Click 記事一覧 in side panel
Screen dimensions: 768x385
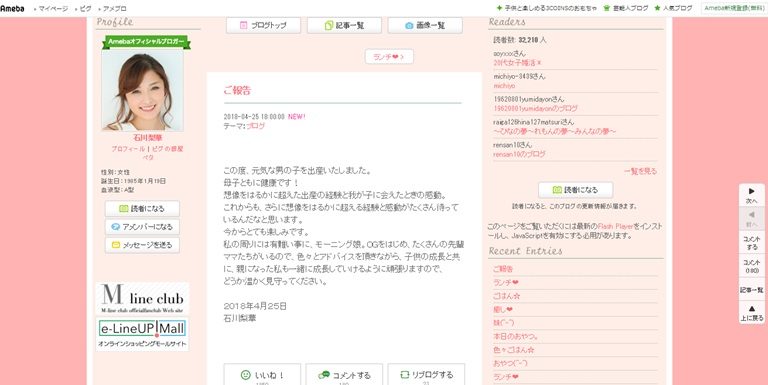coord(751,290)
